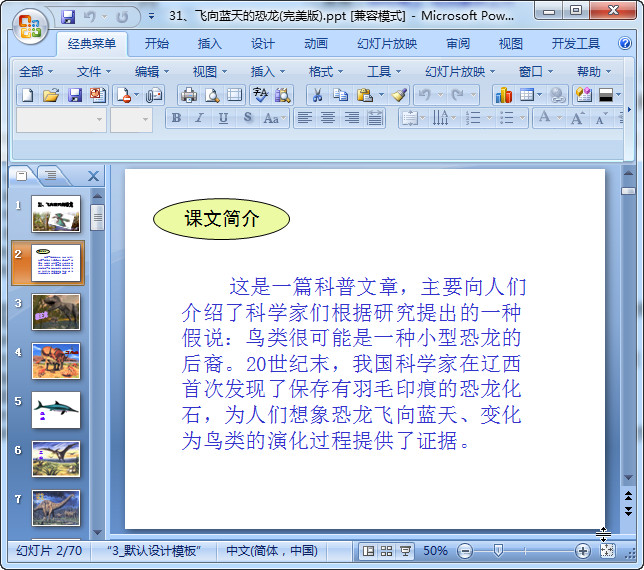
Task: Cut selection with the scissors icon
Action: tap(317, 95)
